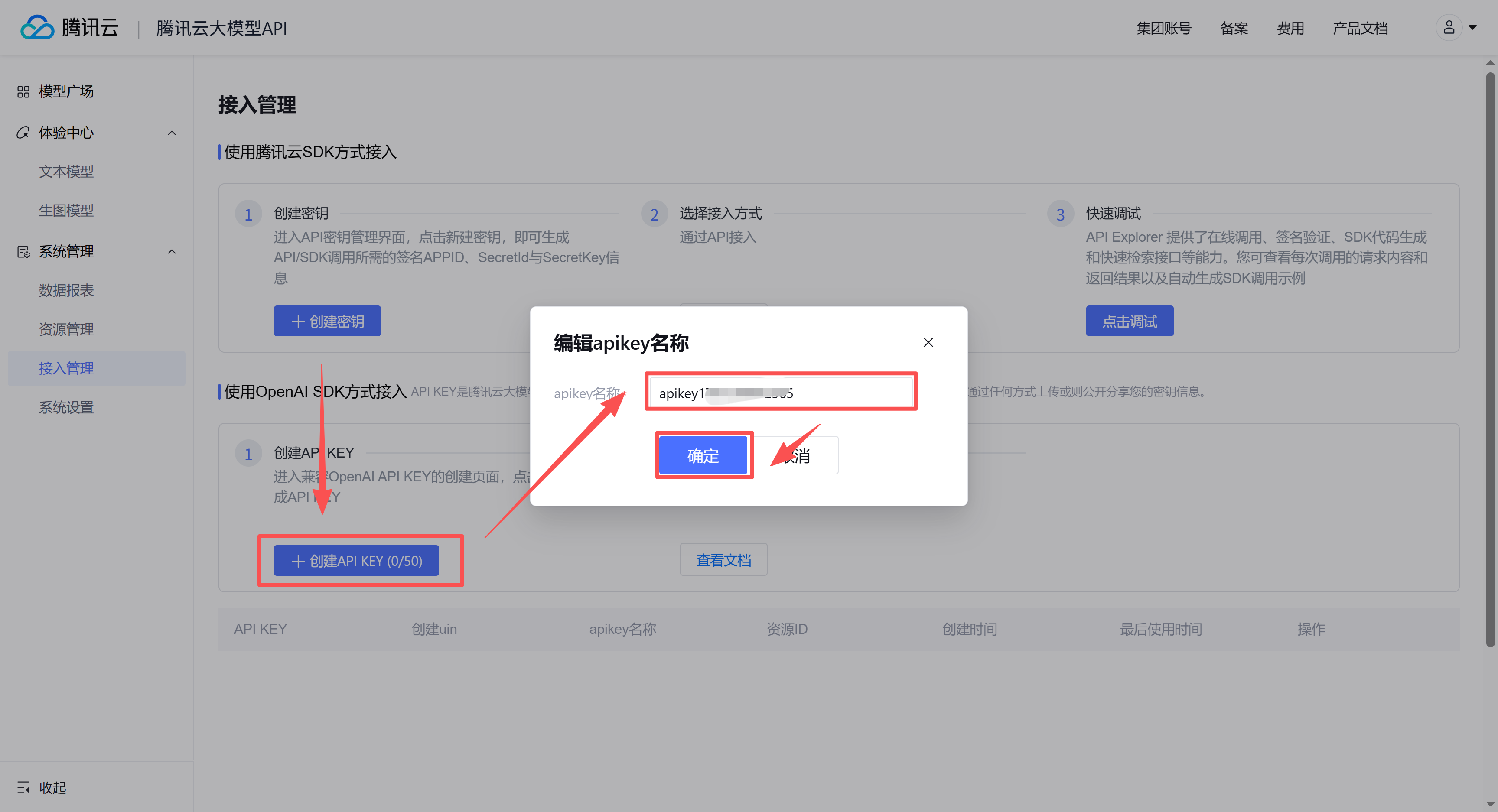Click the 收起 collapse sidebar icon
The image size is (1498, 812).
click(x=23, y=788)
